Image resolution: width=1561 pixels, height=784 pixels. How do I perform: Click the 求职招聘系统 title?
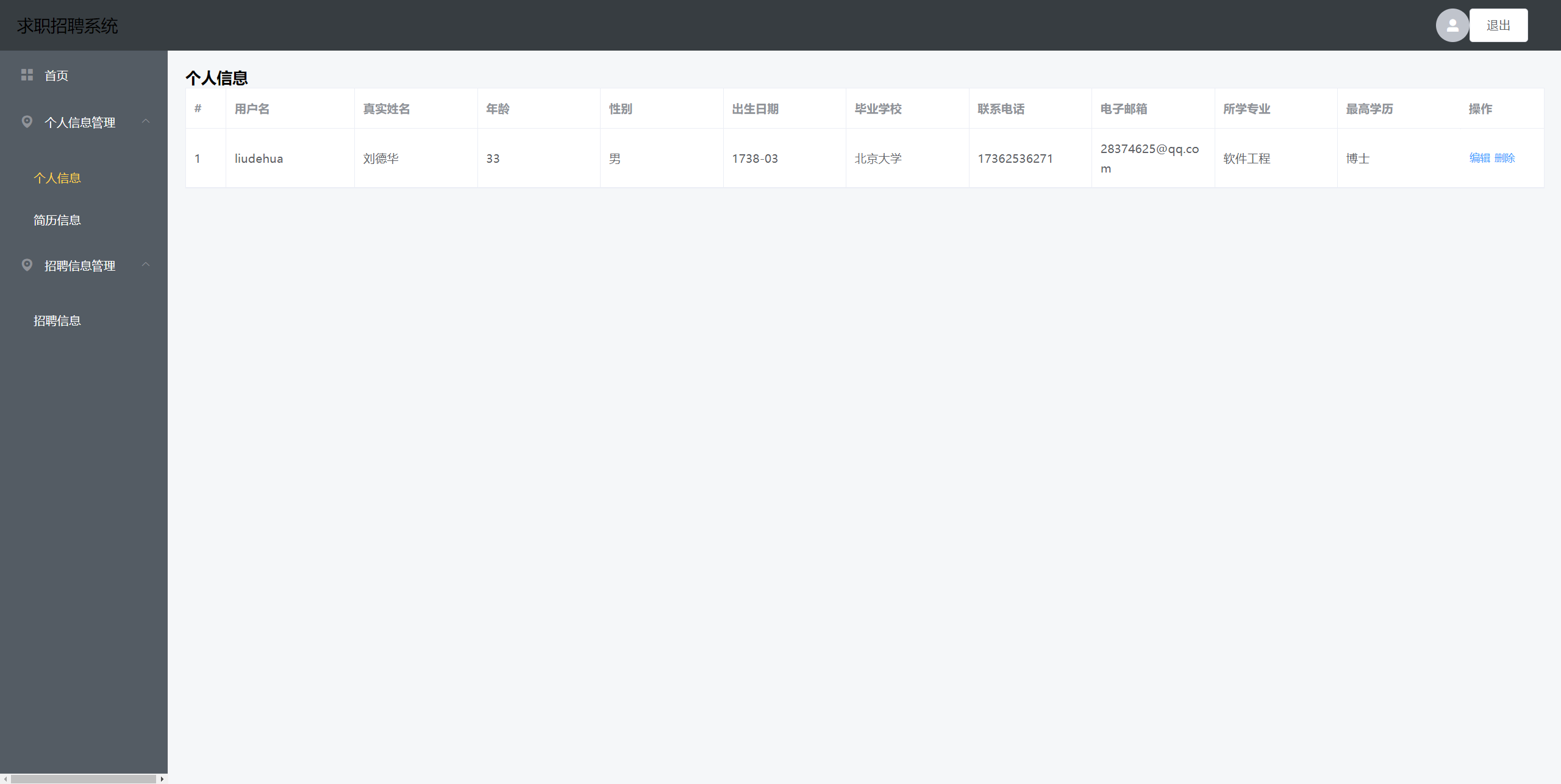[68, 26]
